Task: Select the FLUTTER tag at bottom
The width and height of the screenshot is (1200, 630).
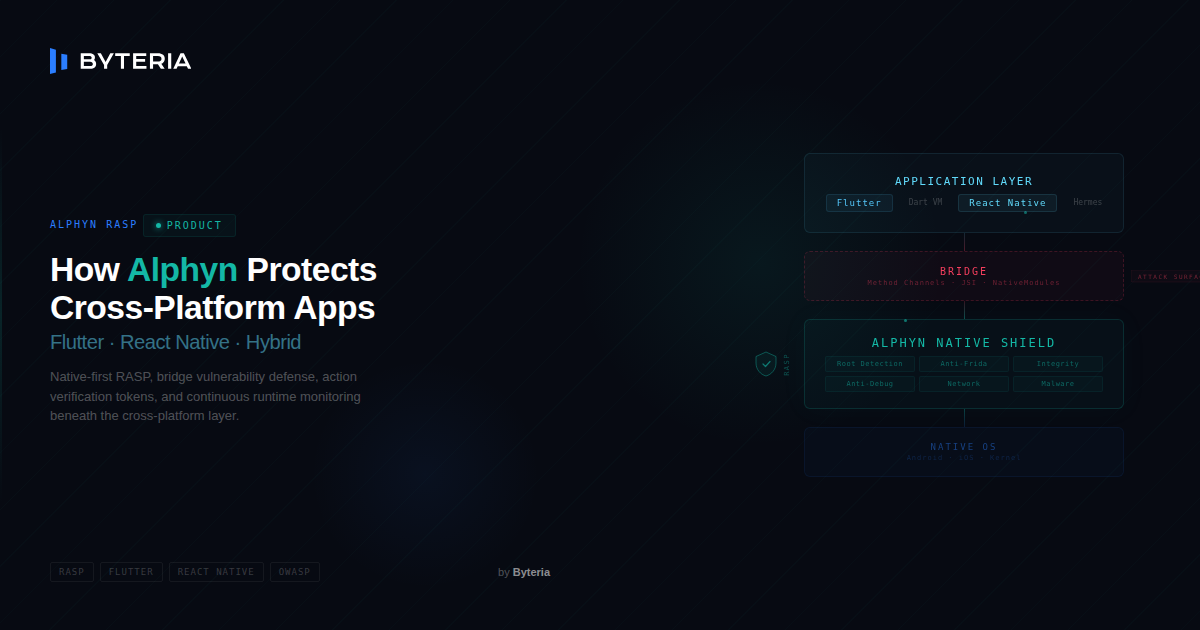Action: [131, 572]
